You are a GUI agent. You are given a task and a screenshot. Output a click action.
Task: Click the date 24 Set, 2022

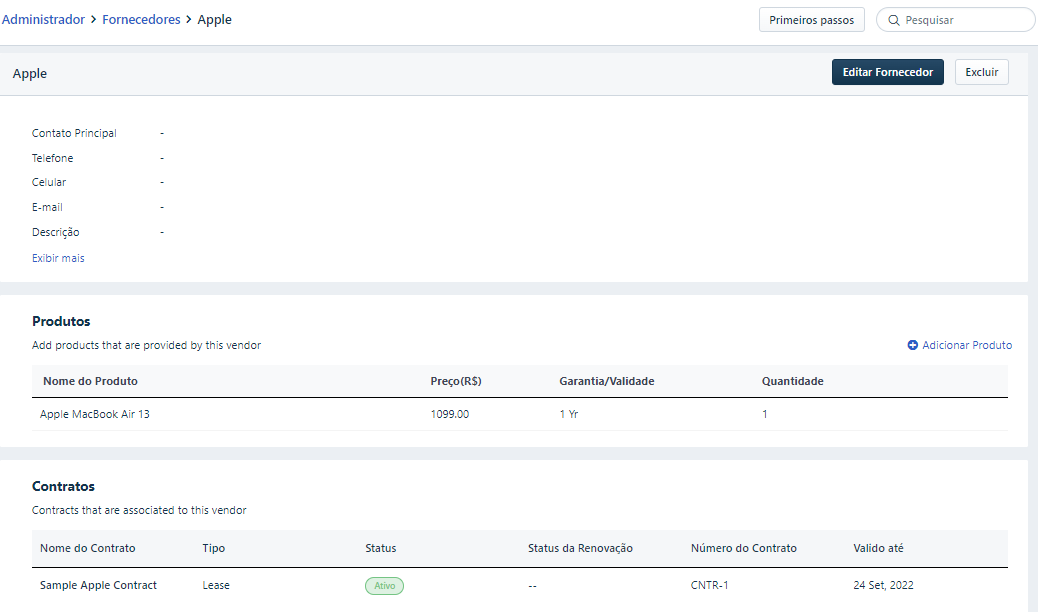(x=883, y=585)
